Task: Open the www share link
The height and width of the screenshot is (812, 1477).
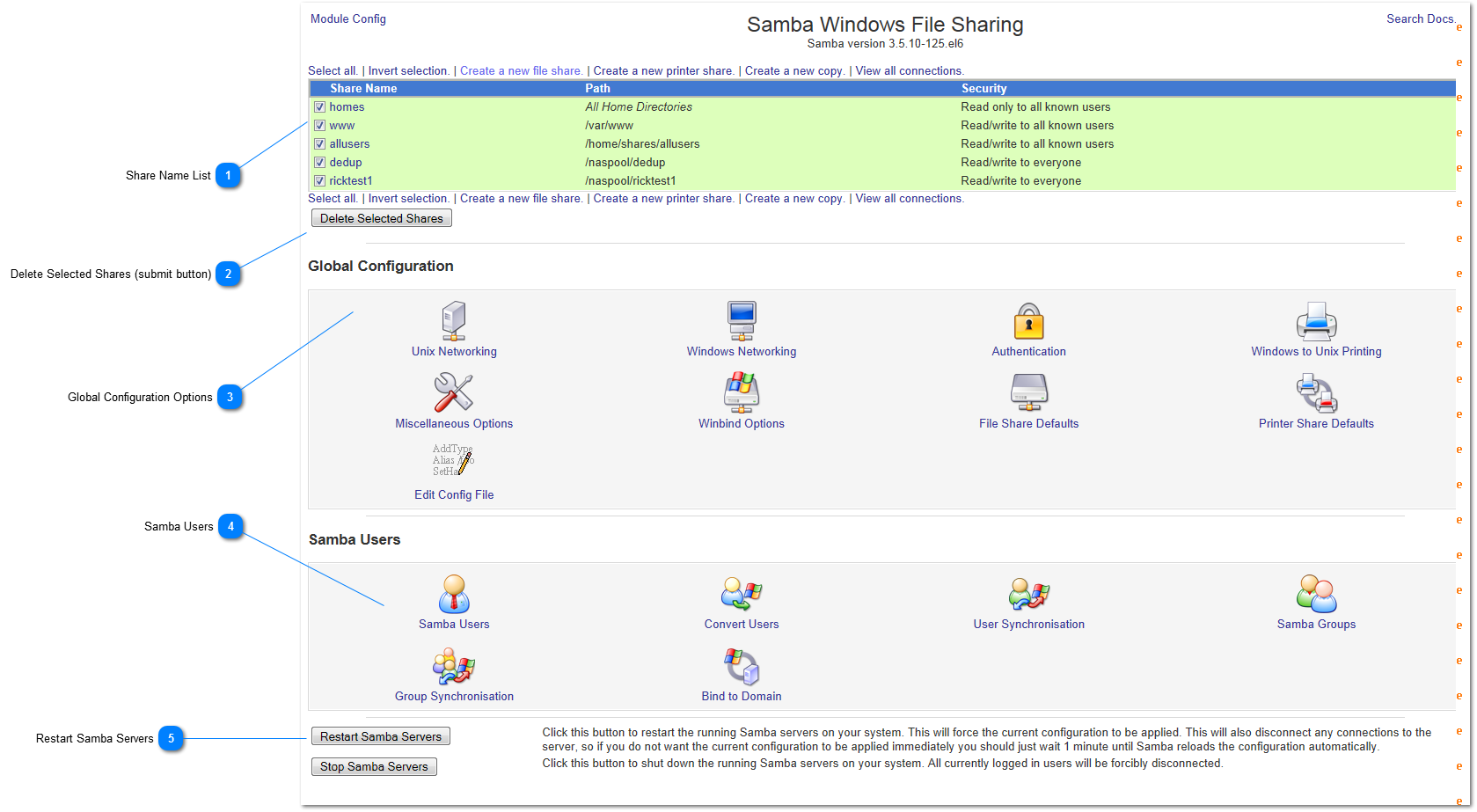Action: 342,125
